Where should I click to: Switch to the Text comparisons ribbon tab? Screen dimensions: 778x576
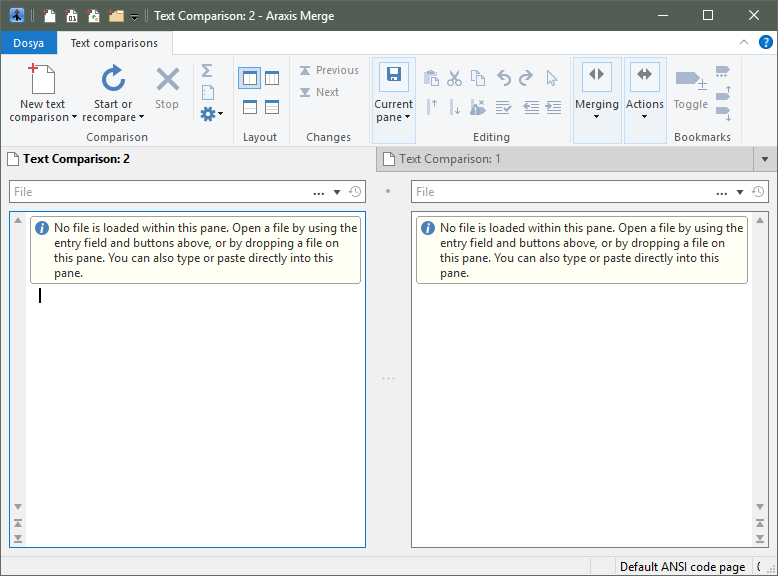point(114,43)
